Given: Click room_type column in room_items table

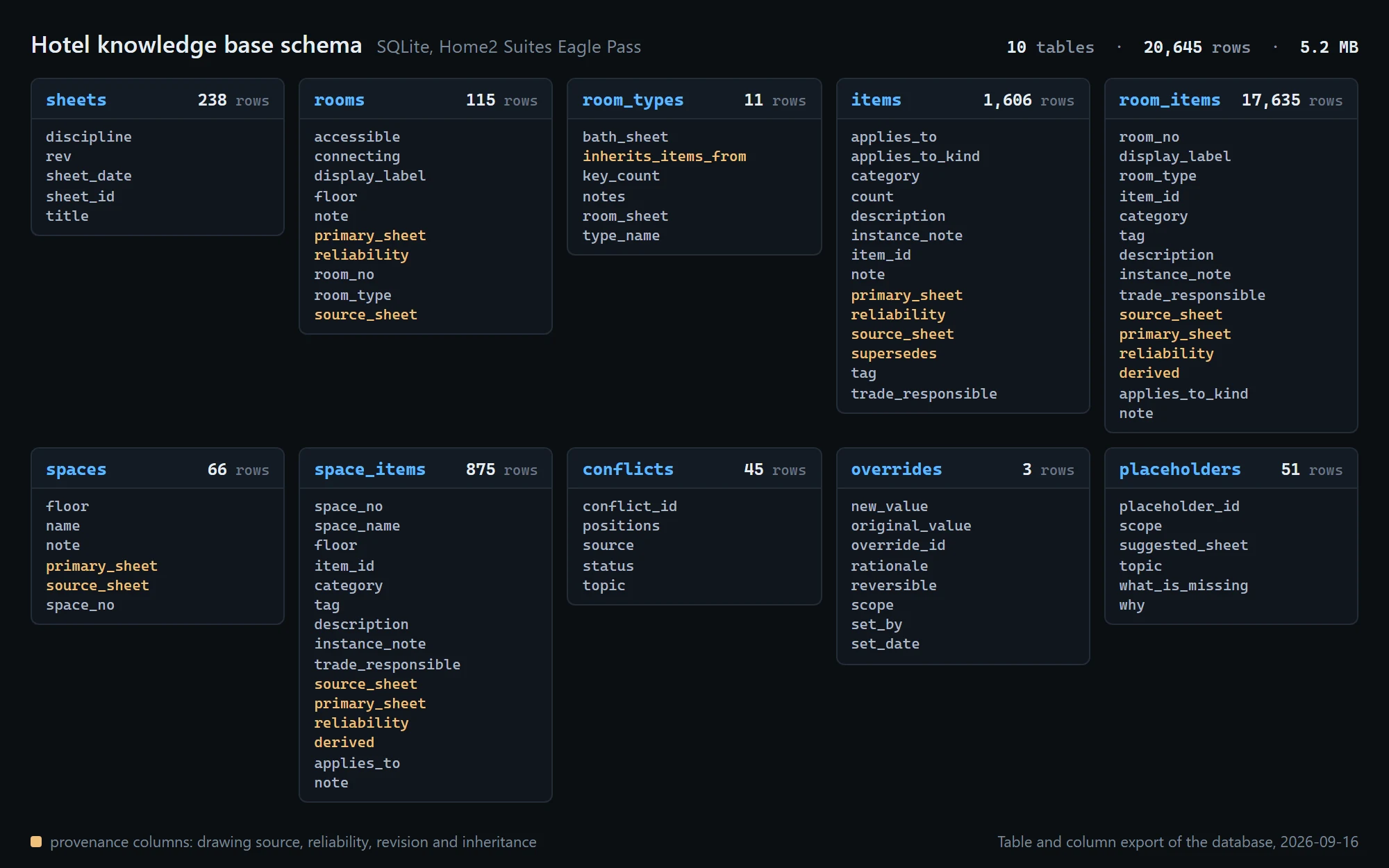Looking at the screenshot, I should [x=1157, y=176].
